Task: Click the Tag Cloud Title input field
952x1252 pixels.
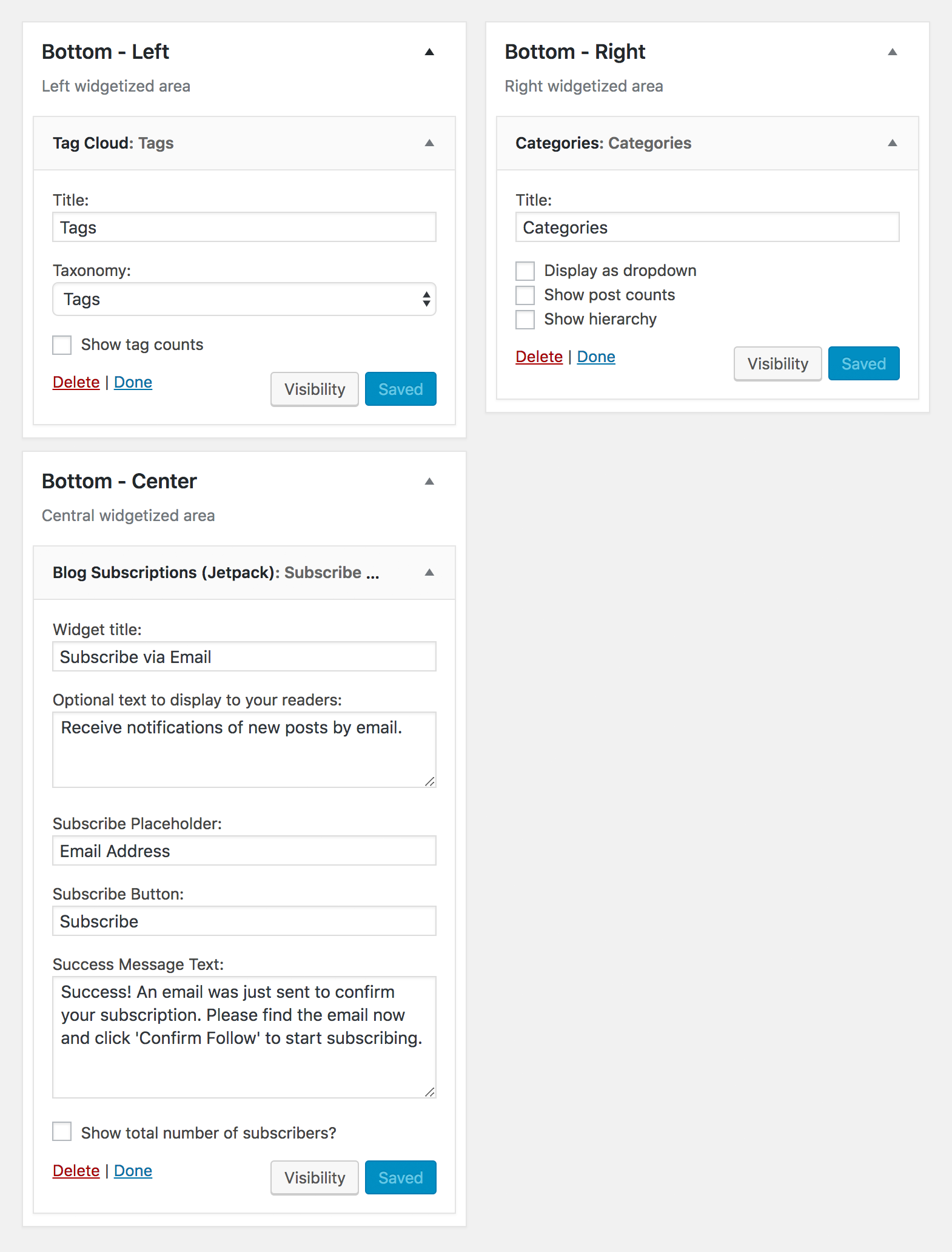Action: click(x=244, y=227)
